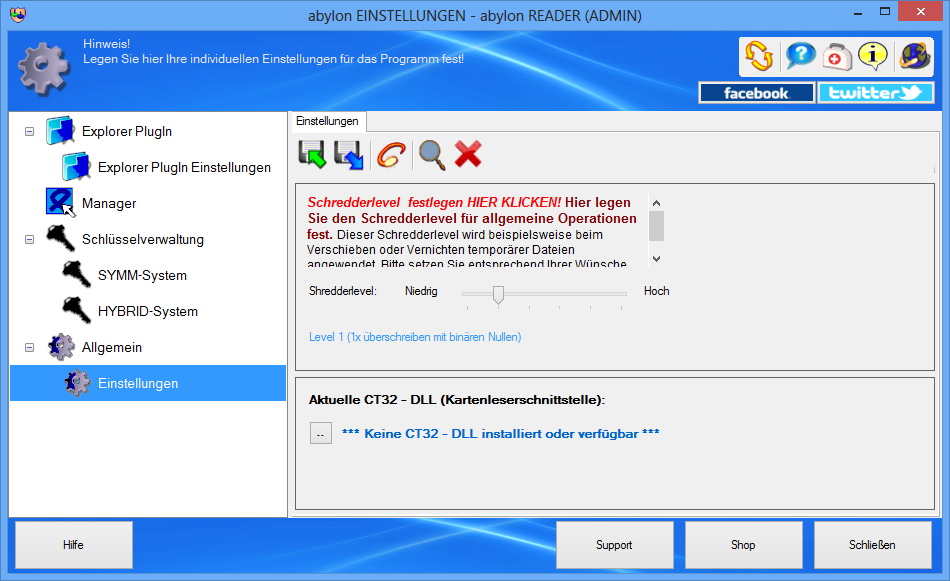This screenshot has width=950, height=581.
Task: Click the Explorer PlugIn Einstellungen icon
Action: pyautogui.click(x=76, y=167)
